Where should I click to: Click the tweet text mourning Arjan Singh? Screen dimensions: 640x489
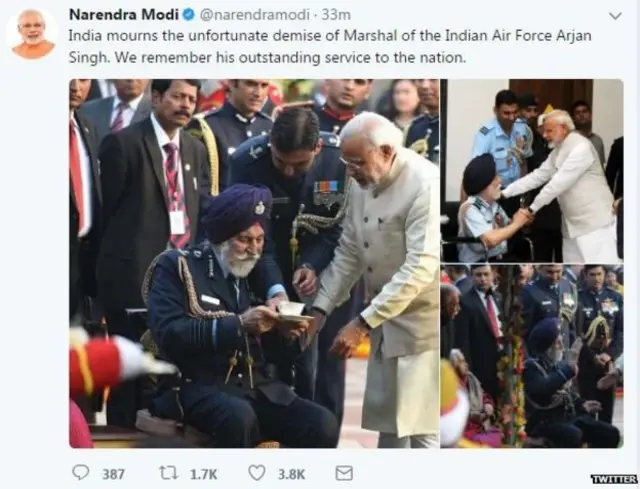coord(330,47)
